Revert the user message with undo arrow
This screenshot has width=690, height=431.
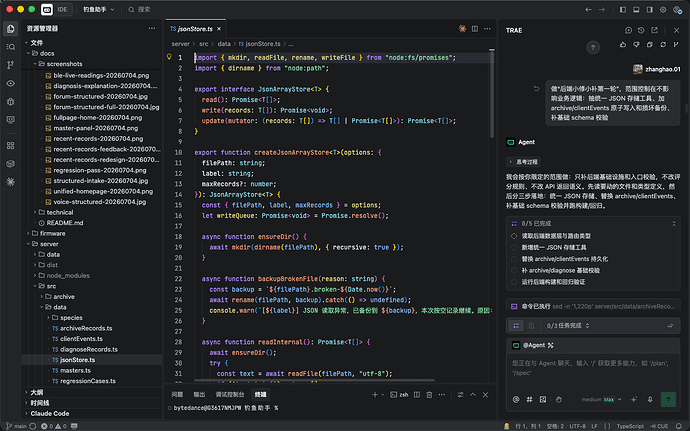point(536,88)
